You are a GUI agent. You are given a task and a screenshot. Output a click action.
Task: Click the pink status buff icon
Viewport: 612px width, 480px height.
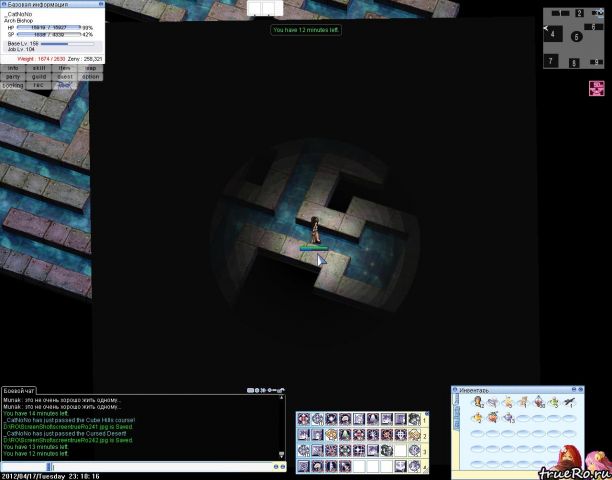tap(596, 88)
